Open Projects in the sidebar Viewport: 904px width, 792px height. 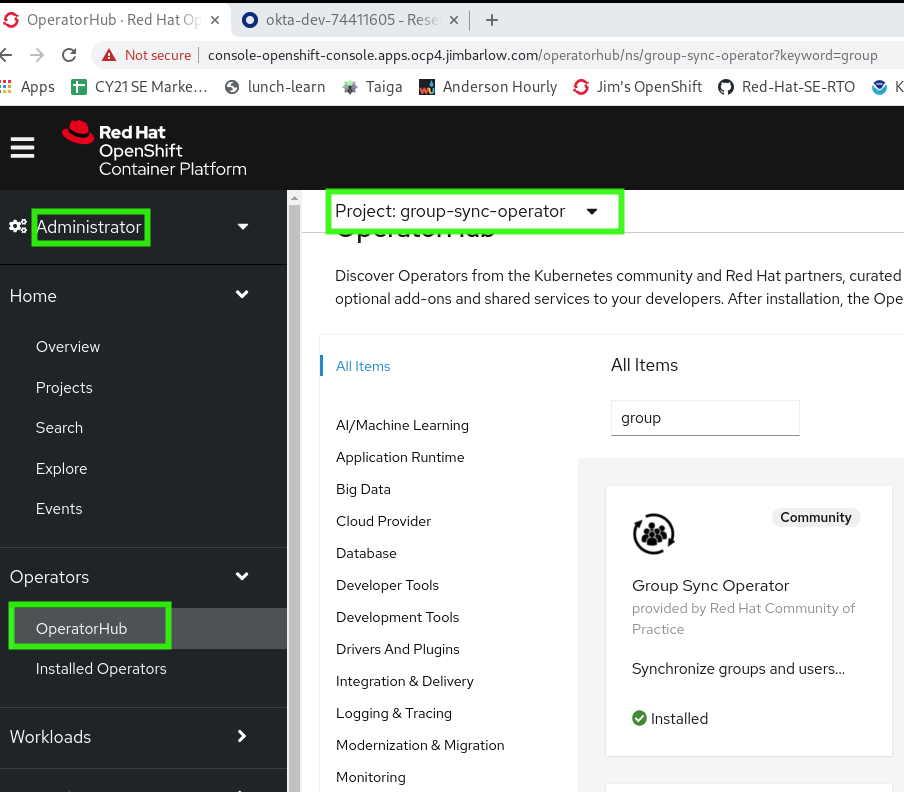64,388
